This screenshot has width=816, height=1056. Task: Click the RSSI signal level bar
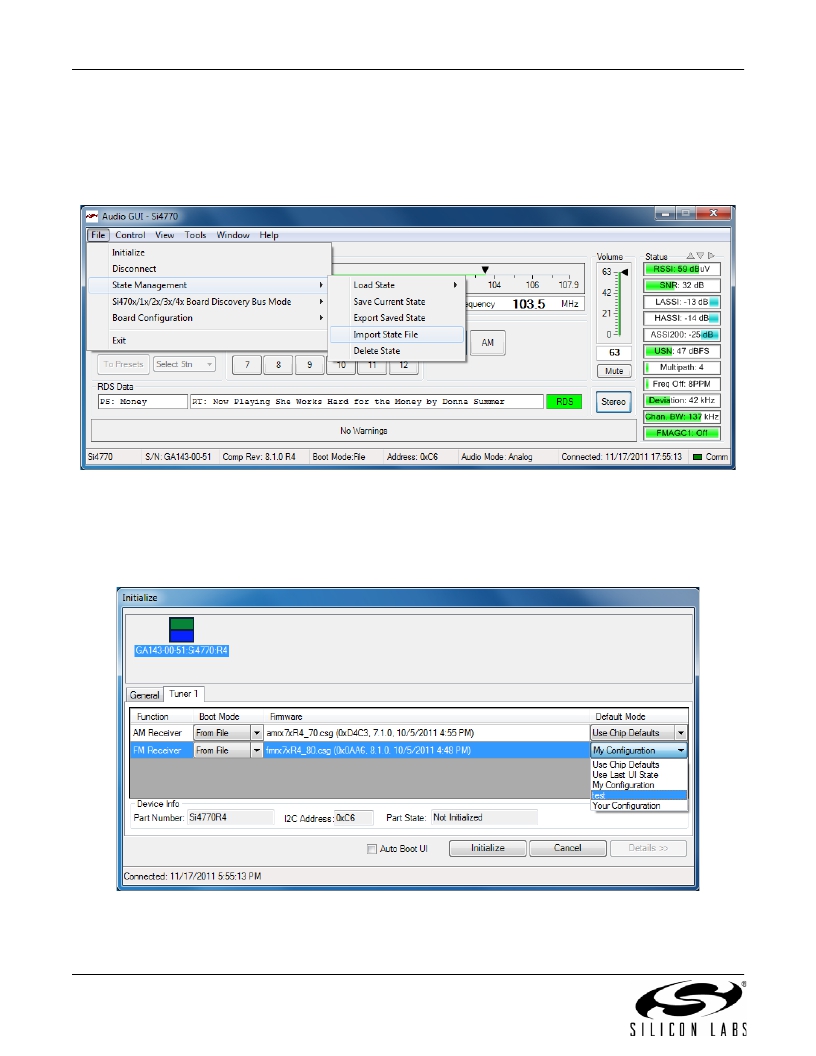[681, 269]
